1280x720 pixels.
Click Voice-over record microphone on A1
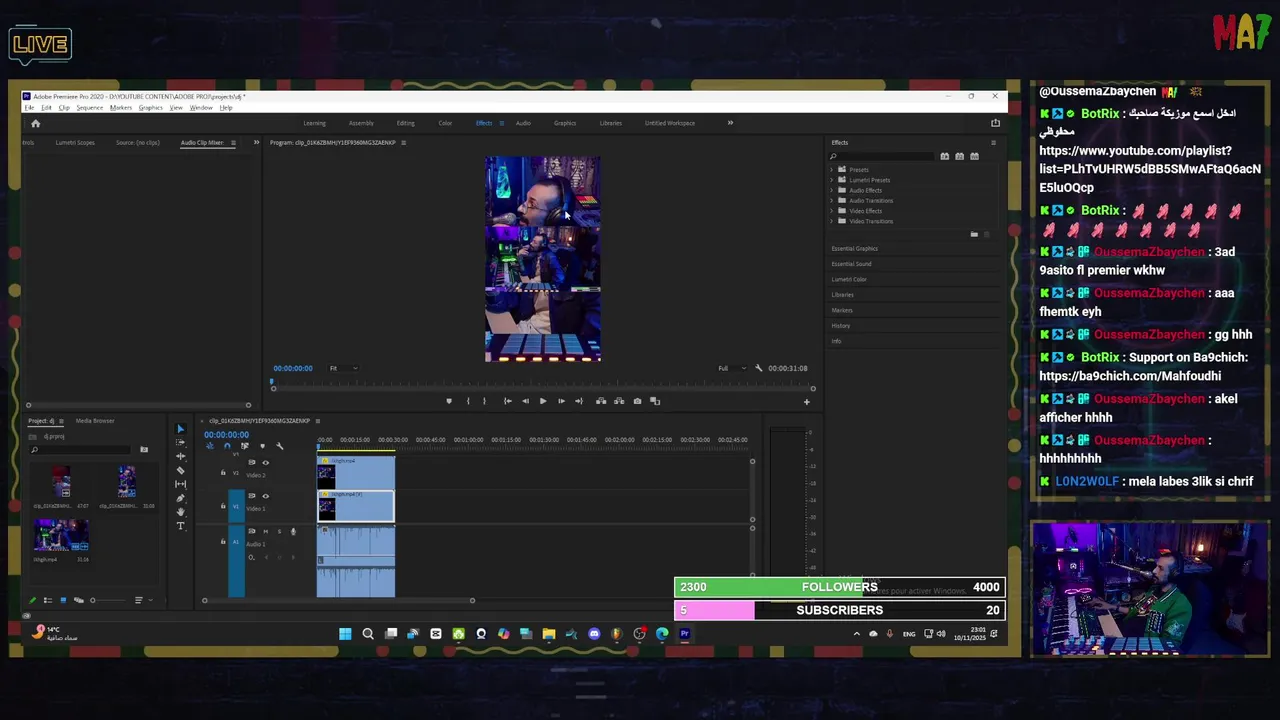click(293, 531)
